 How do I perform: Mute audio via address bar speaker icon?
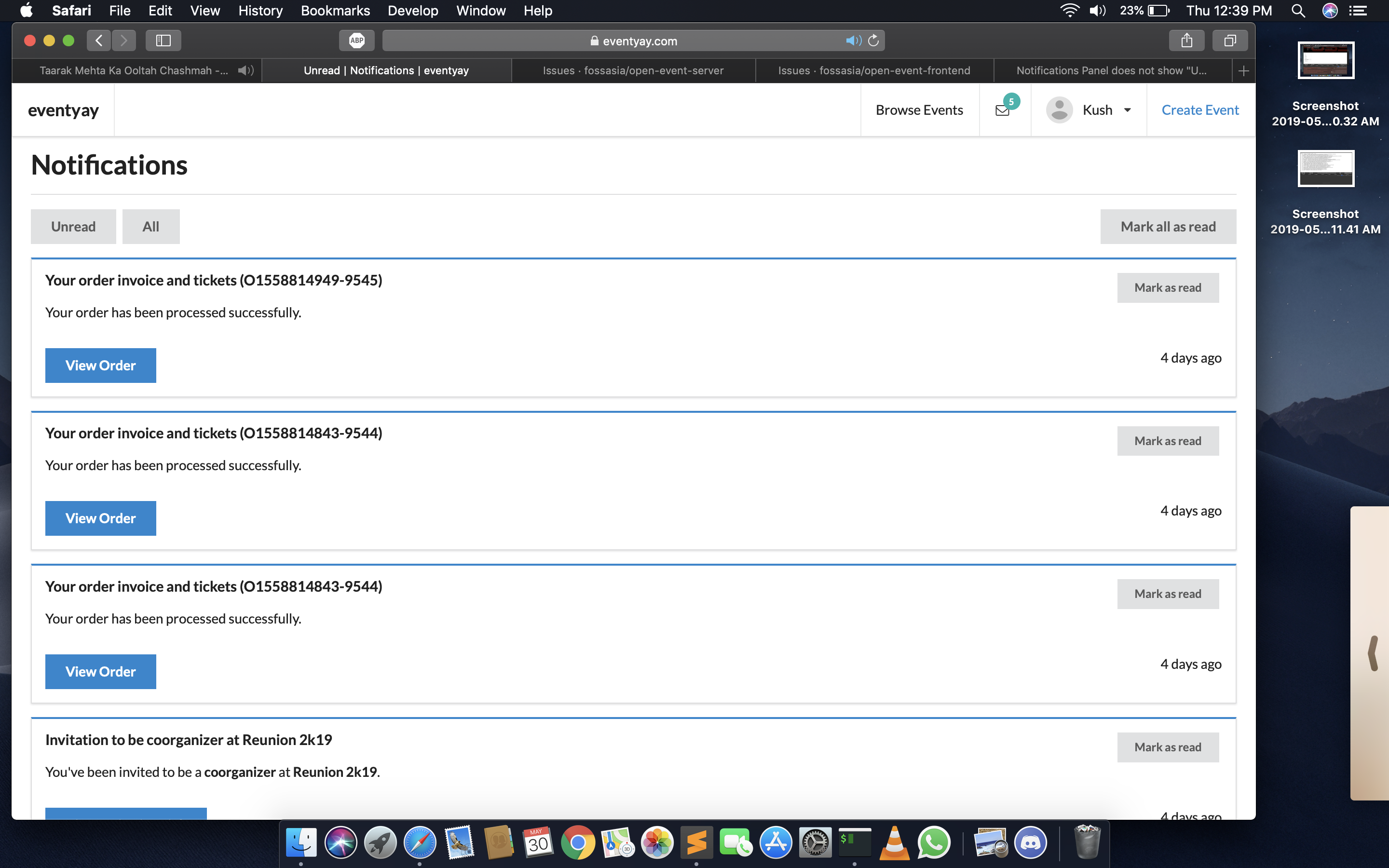tap(853, 40)
